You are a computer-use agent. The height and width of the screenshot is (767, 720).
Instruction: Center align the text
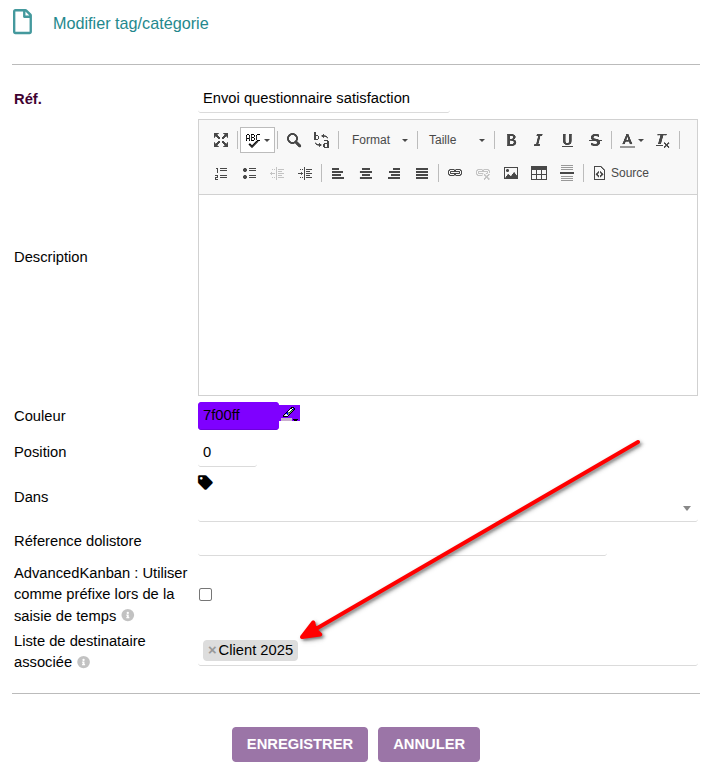tap(366, 173)
